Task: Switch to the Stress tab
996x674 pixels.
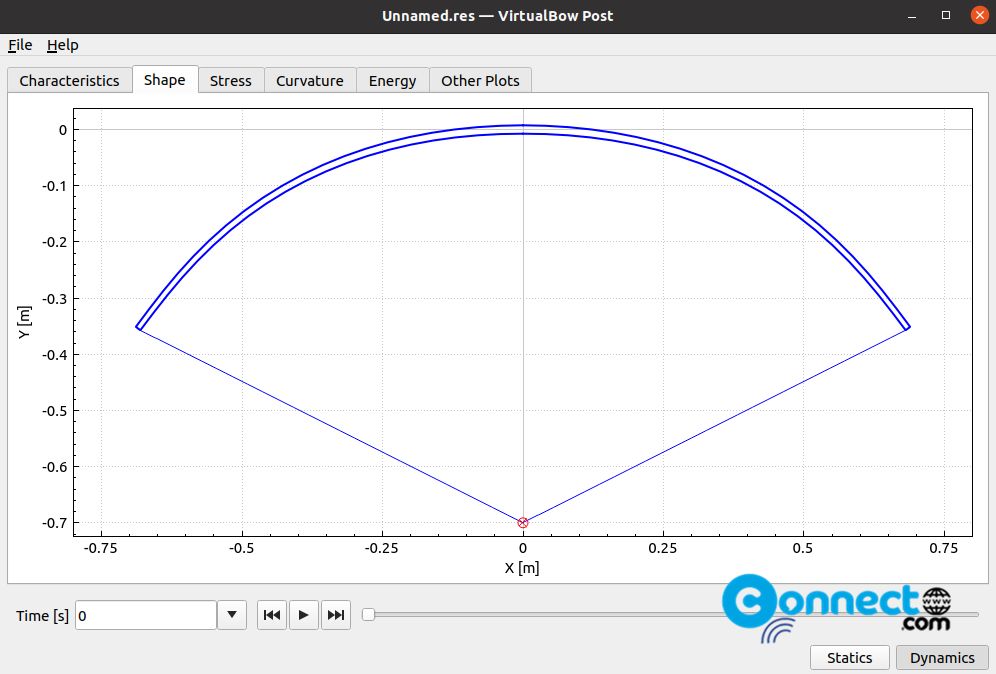Action: coord(231,81)
